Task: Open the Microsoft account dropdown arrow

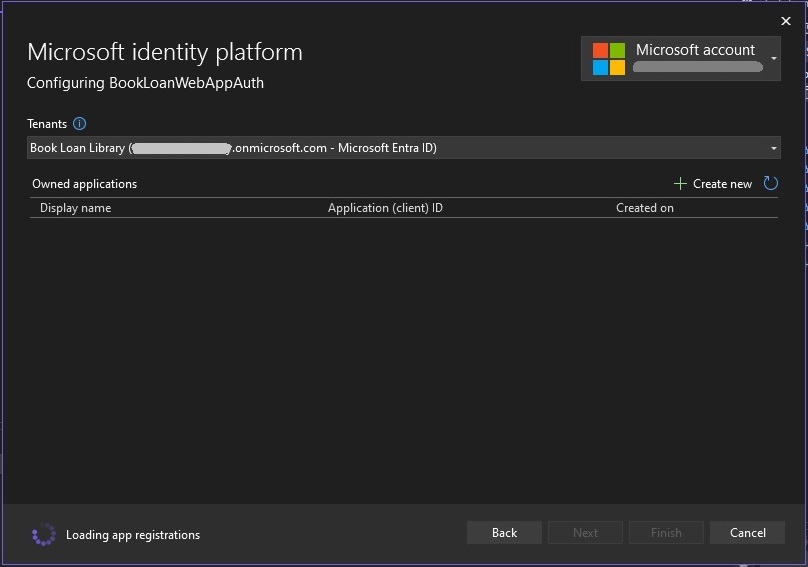Action: tap(773, 58)
